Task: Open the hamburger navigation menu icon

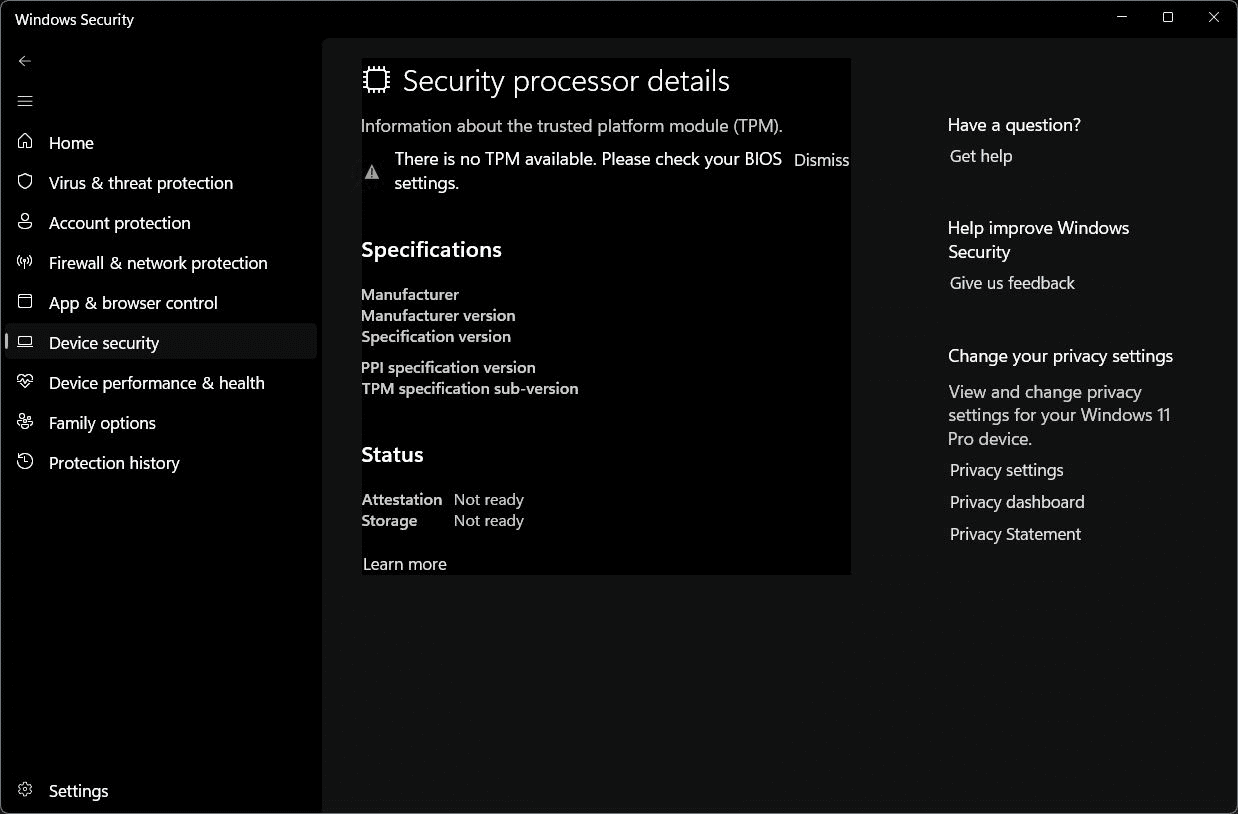Action: (x=25, y=101)
